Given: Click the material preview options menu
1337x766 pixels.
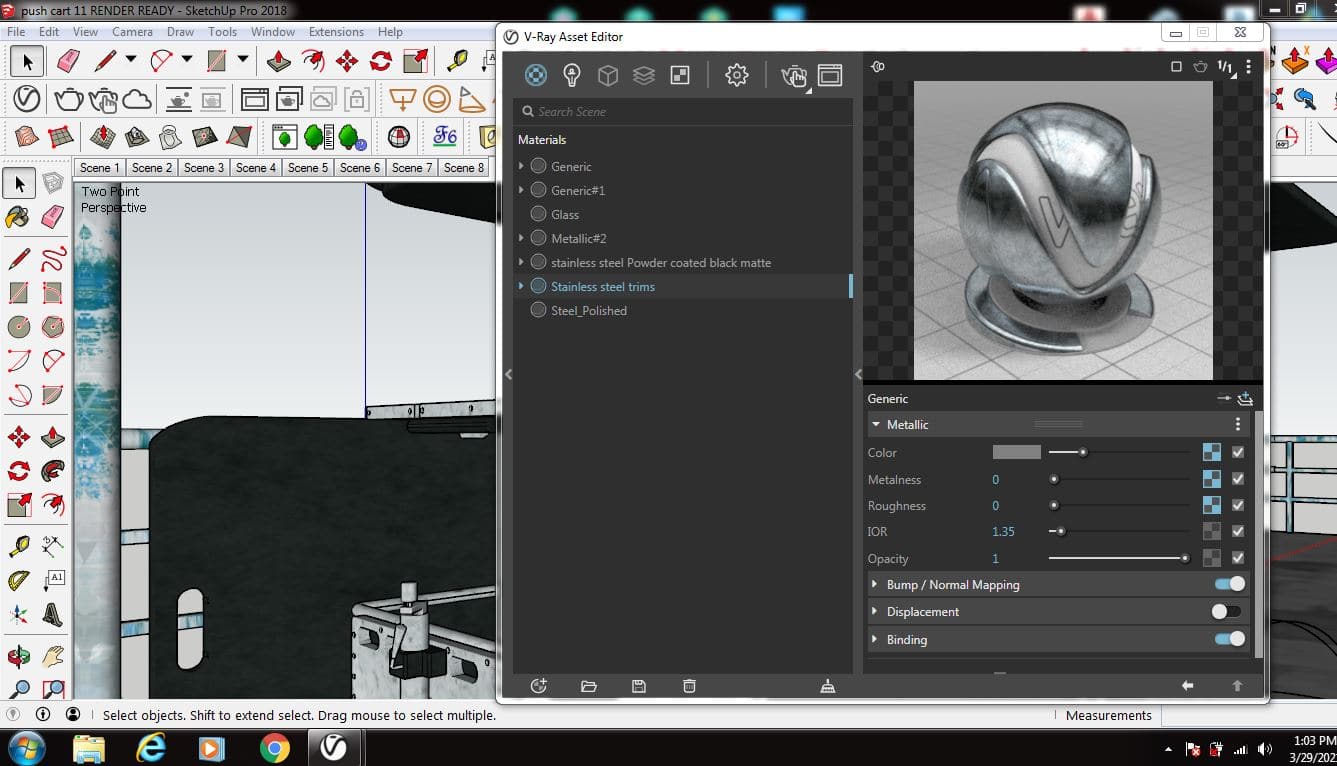Looking at the screenshot, I should click(1248, 67).
